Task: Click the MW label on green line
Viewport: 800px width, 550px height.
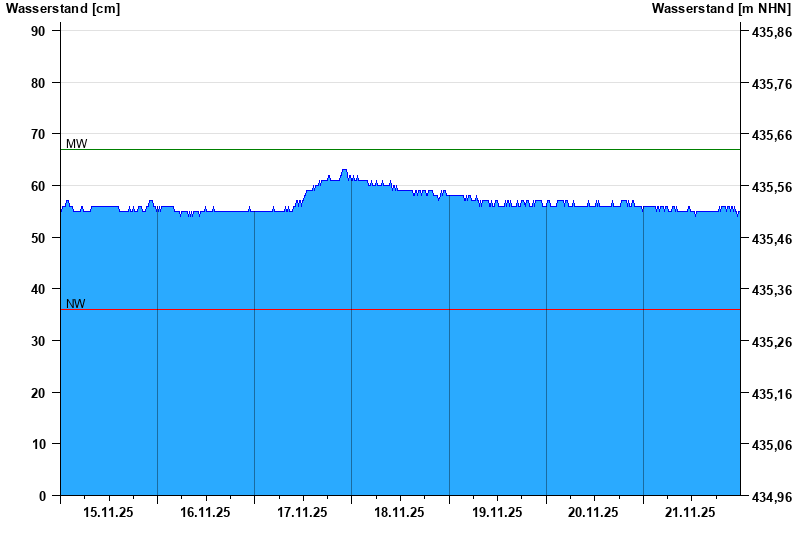Action: pyautogui.click(x=77, y=144)
